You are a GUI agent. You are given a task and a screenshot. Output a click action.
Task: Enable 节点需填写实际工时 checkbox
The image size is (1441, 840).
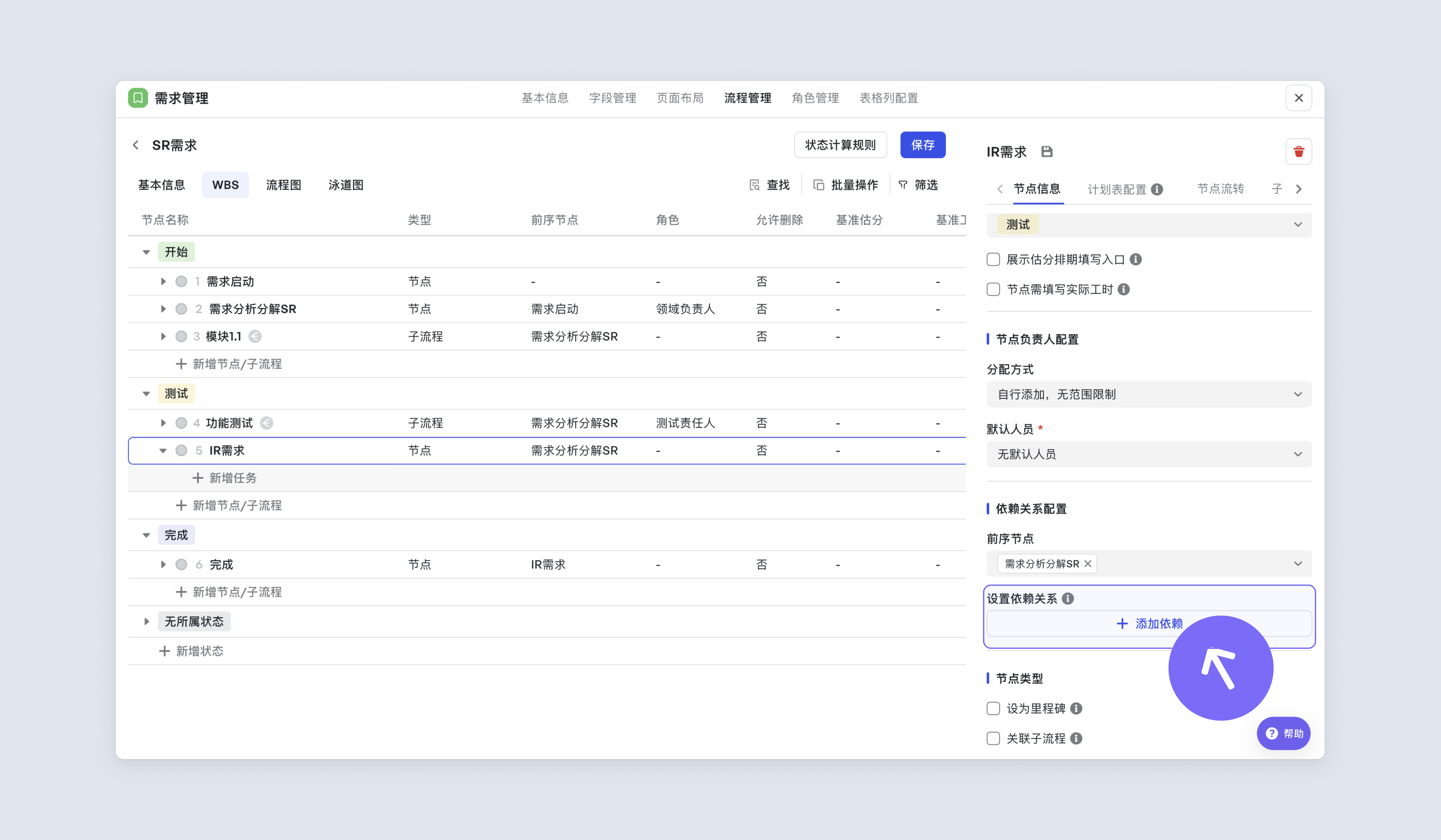993,289
